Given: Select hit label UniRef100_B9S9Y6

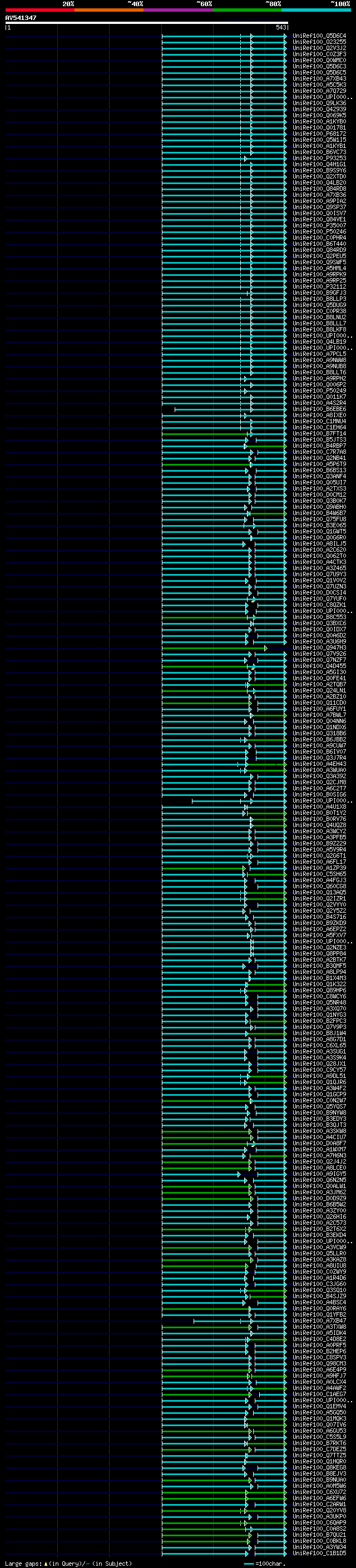Looking at the screenshot, I should pyautogui.click(x=319, y=170).
